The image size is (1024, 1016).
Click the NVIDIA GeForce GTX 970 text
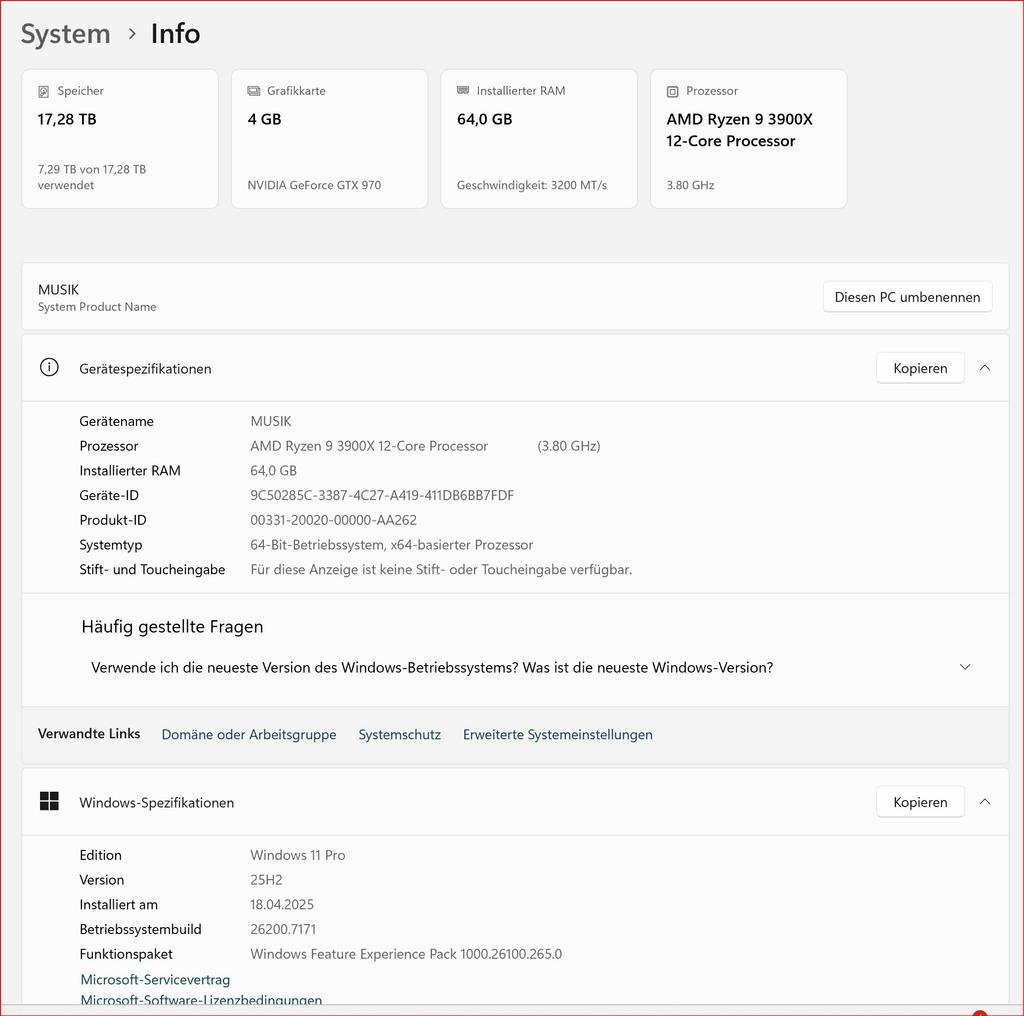point(314,185)
